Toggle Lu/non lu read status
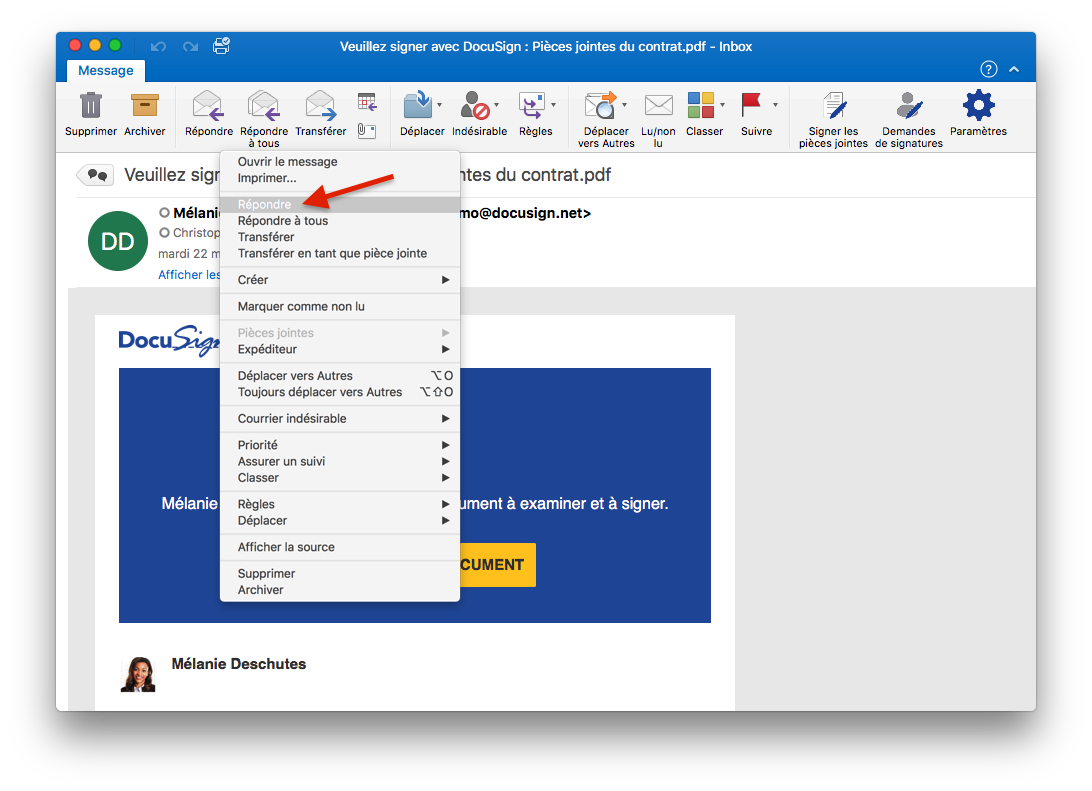 point(658,106)
